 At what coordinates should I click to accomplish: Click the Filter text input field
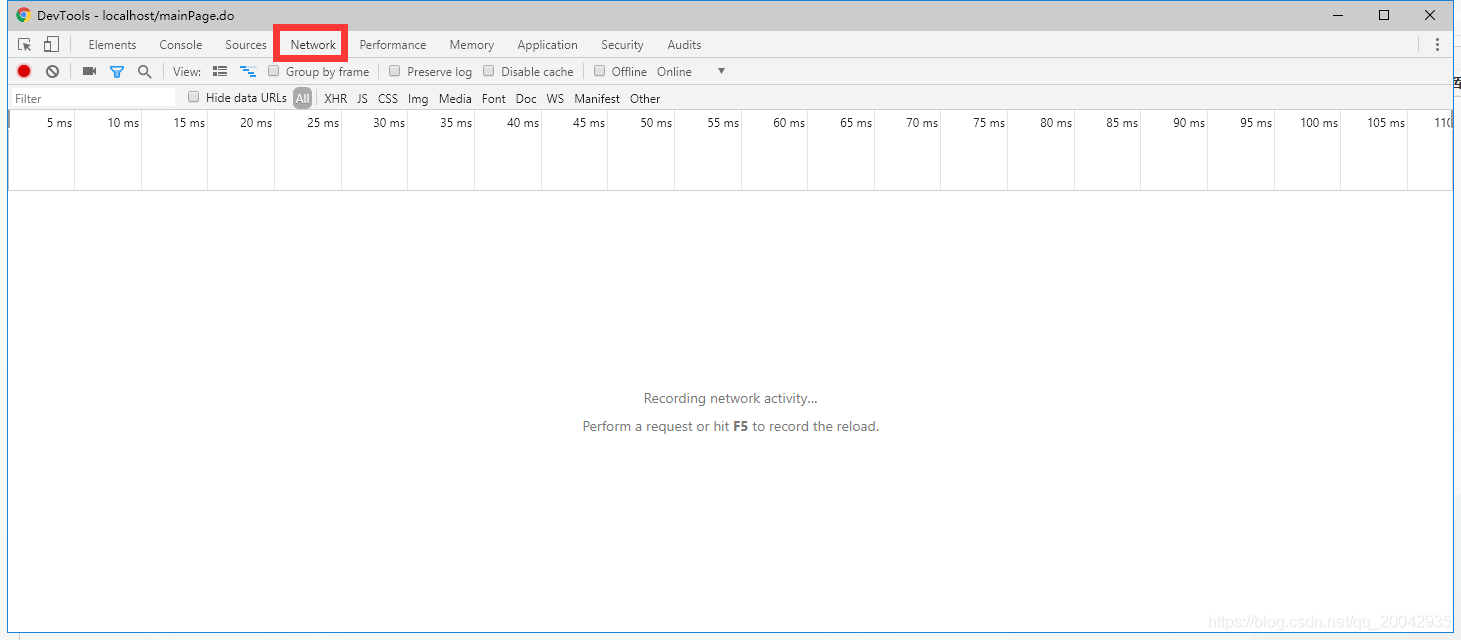pos(92,98)
